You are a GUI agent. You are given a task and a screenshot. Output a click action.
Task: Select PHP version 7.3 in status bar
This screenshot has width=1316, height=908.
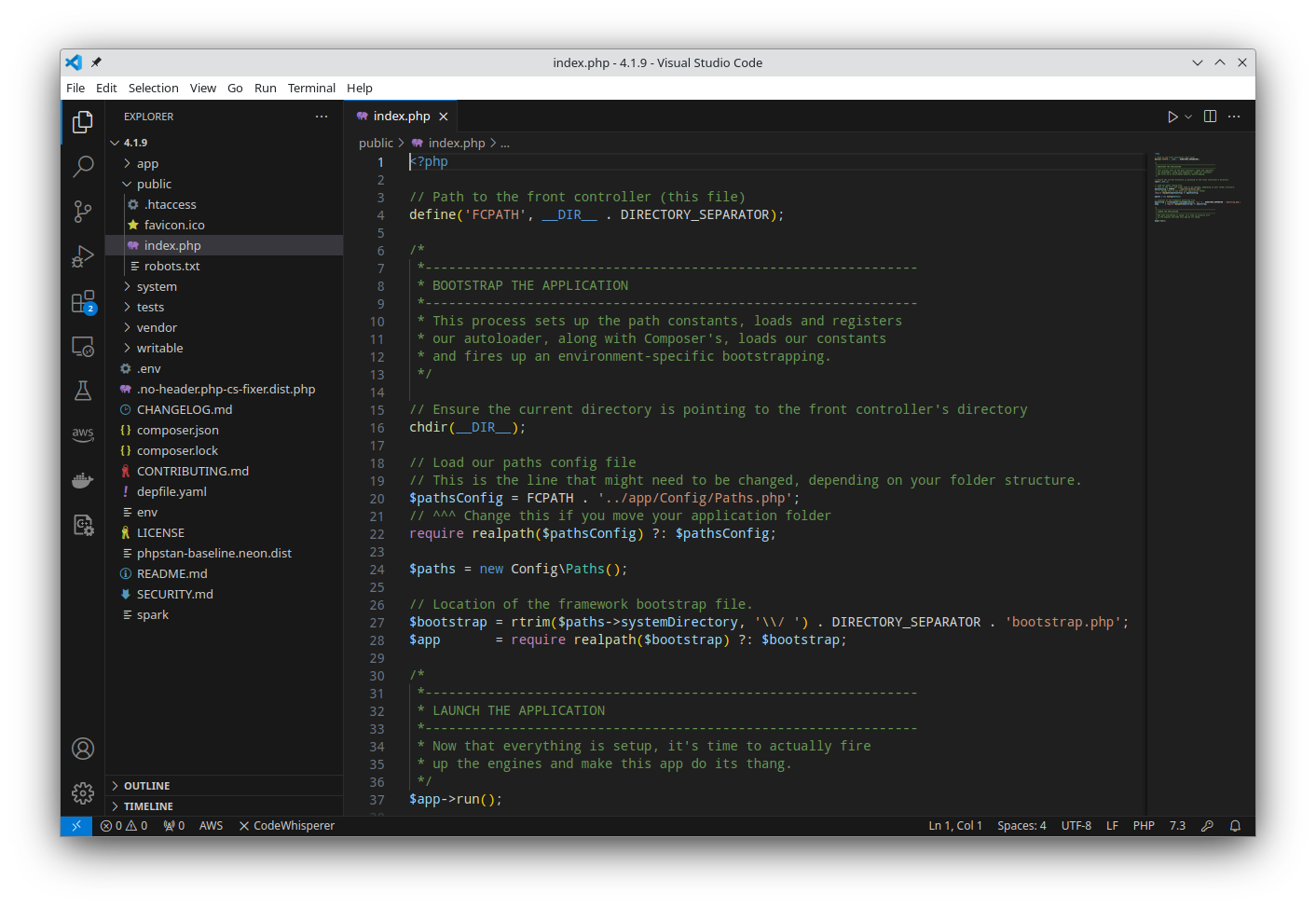click(1178, 826)
